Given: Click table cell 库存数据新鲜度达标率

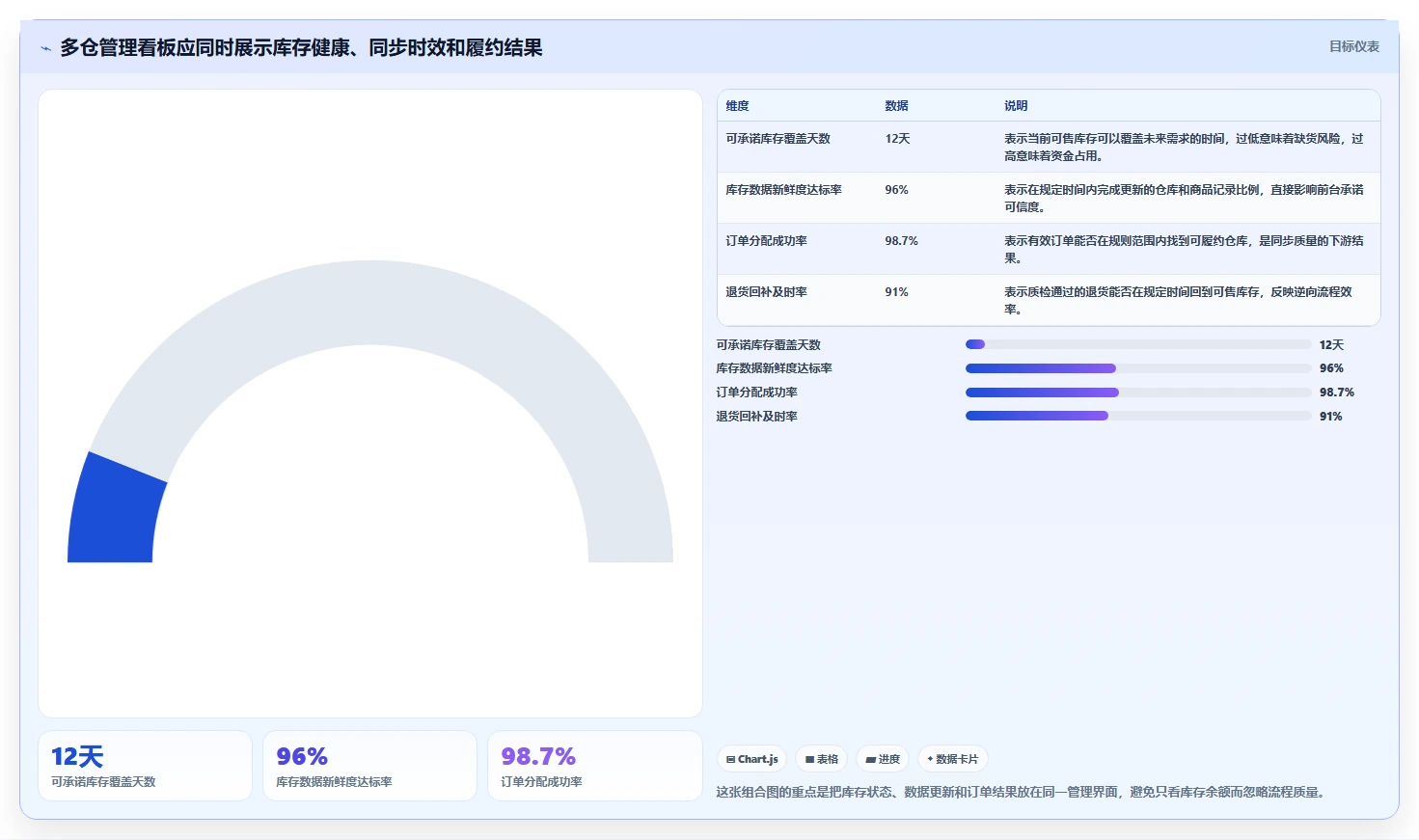Looking at the screenshot, I should pos(783,190).
